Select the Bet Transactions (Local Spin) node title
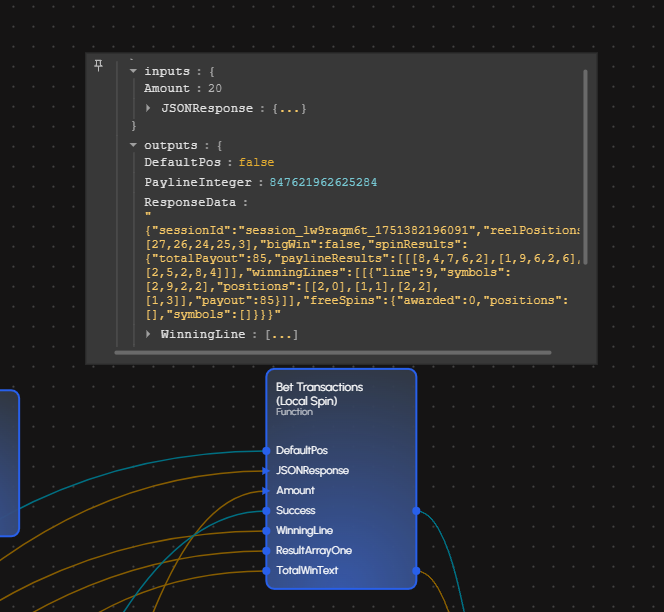Image resolution: width=664 pixels, height=612 pixels. (319, 394)
